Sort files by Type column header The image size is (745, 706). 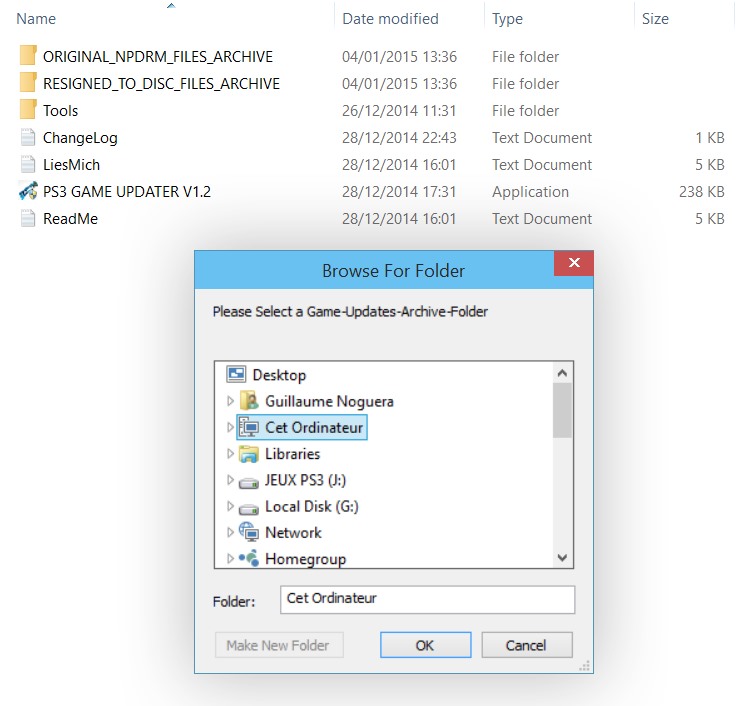507,19
